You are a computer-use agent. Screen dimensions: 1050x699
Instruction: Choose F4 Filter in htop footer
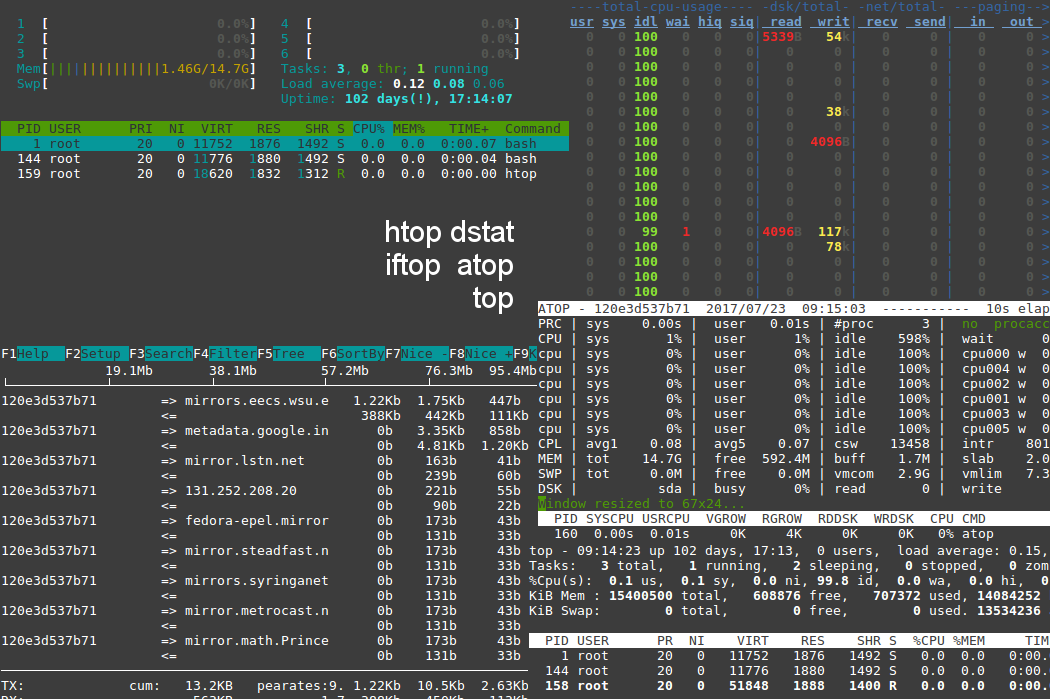(x=225, y=354)
